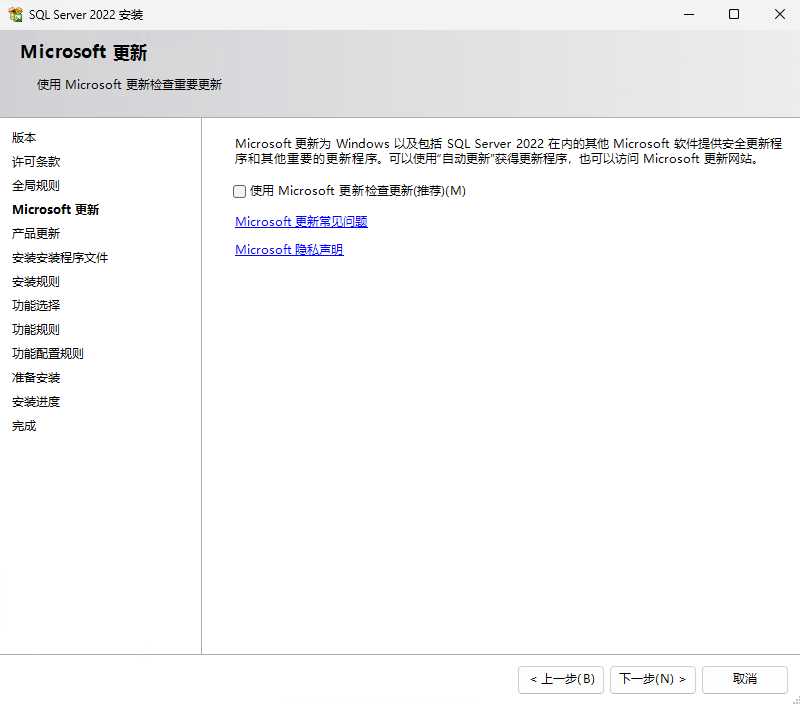Select 全局规则 step in sidebar

pos(36,186)
